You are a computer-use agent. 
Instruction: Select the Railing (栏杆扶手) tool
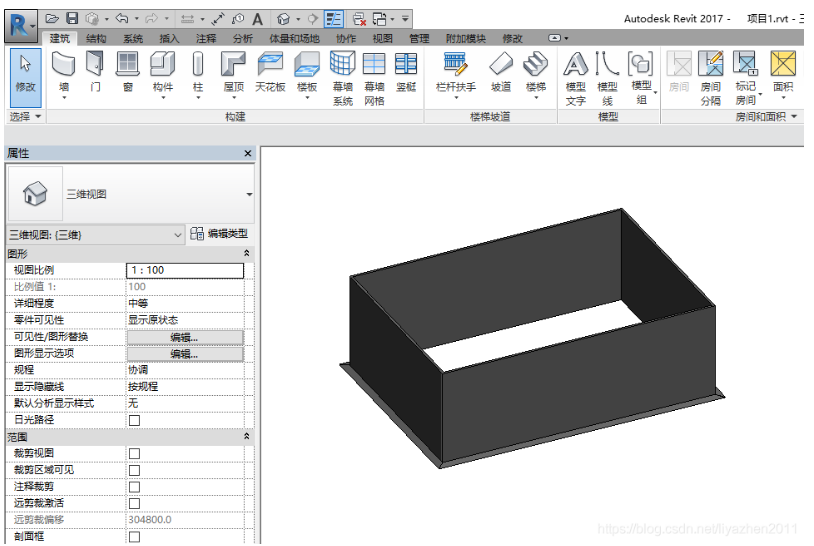(456, 74)
